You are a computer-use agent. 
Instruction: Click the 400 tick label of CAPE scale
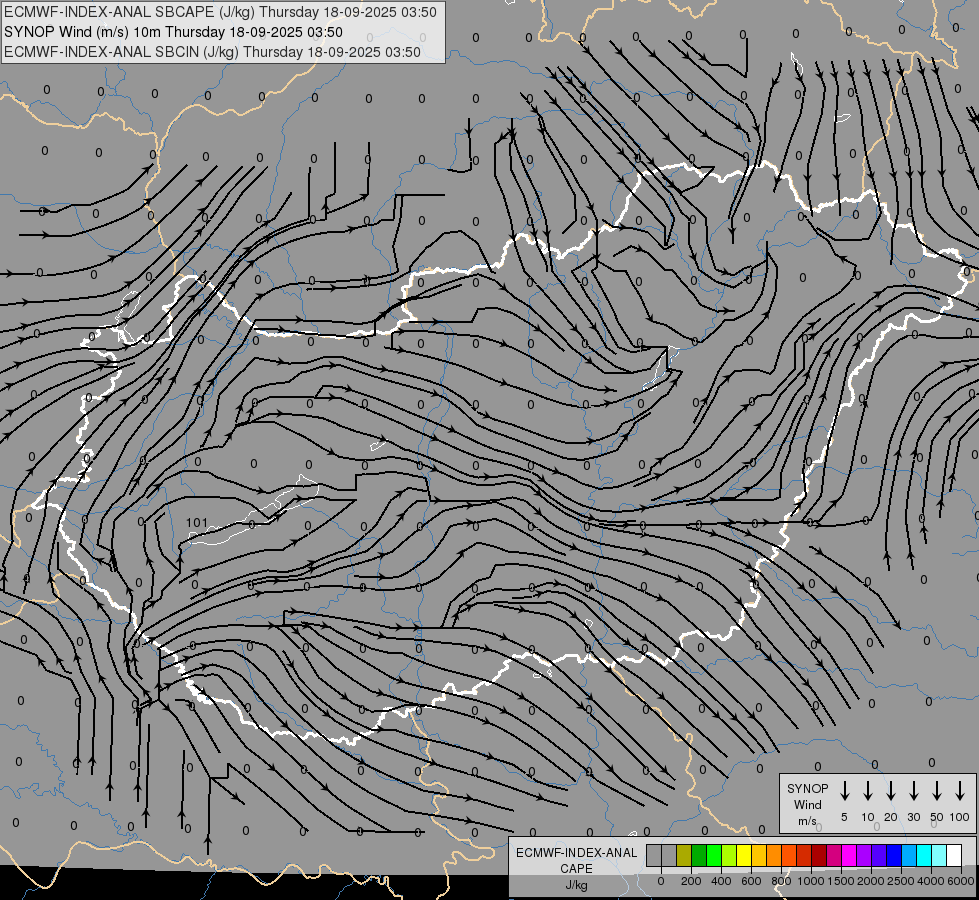tap(721, 881)
